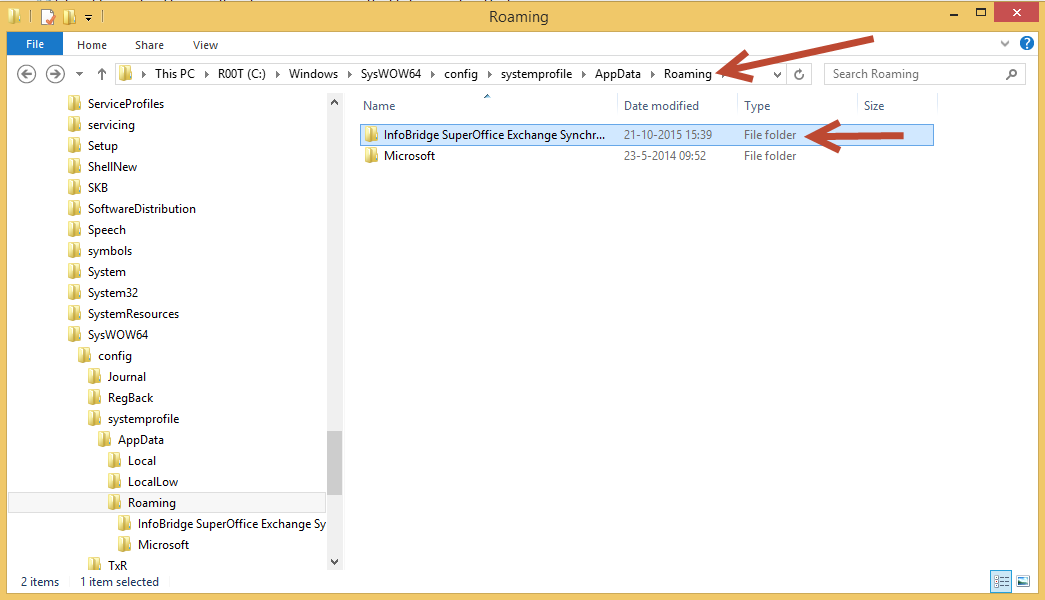
Task: Click the navigation pane scrollbar thumb
Action: pyautogui.click(x=335, y=463)
